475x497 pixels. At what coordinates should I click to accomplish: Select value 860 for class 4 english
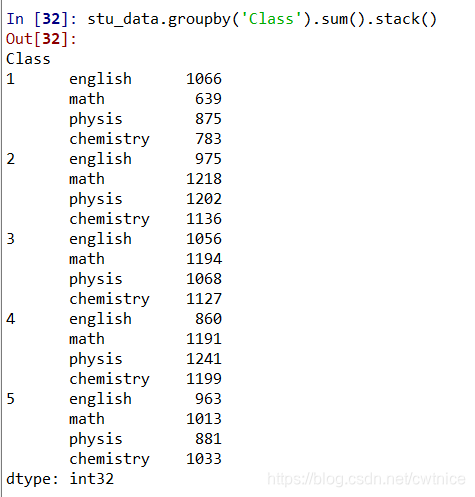tap(208, 319)
